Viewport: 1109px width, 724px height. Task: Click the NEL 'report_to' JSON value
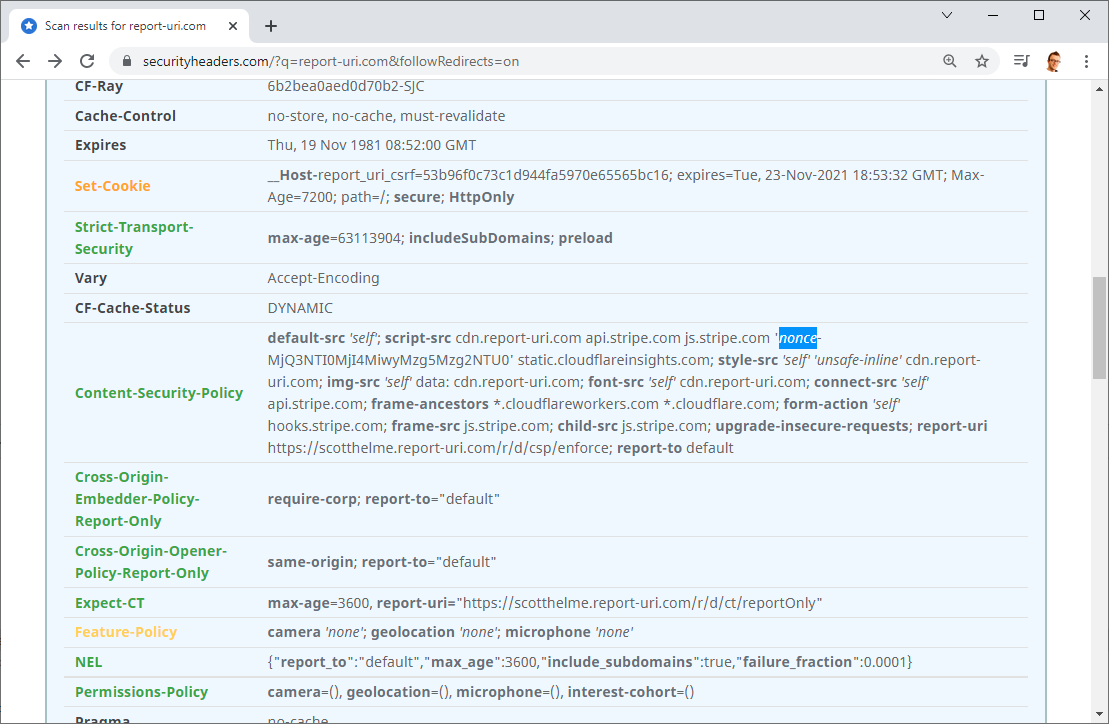coord(313,662)
